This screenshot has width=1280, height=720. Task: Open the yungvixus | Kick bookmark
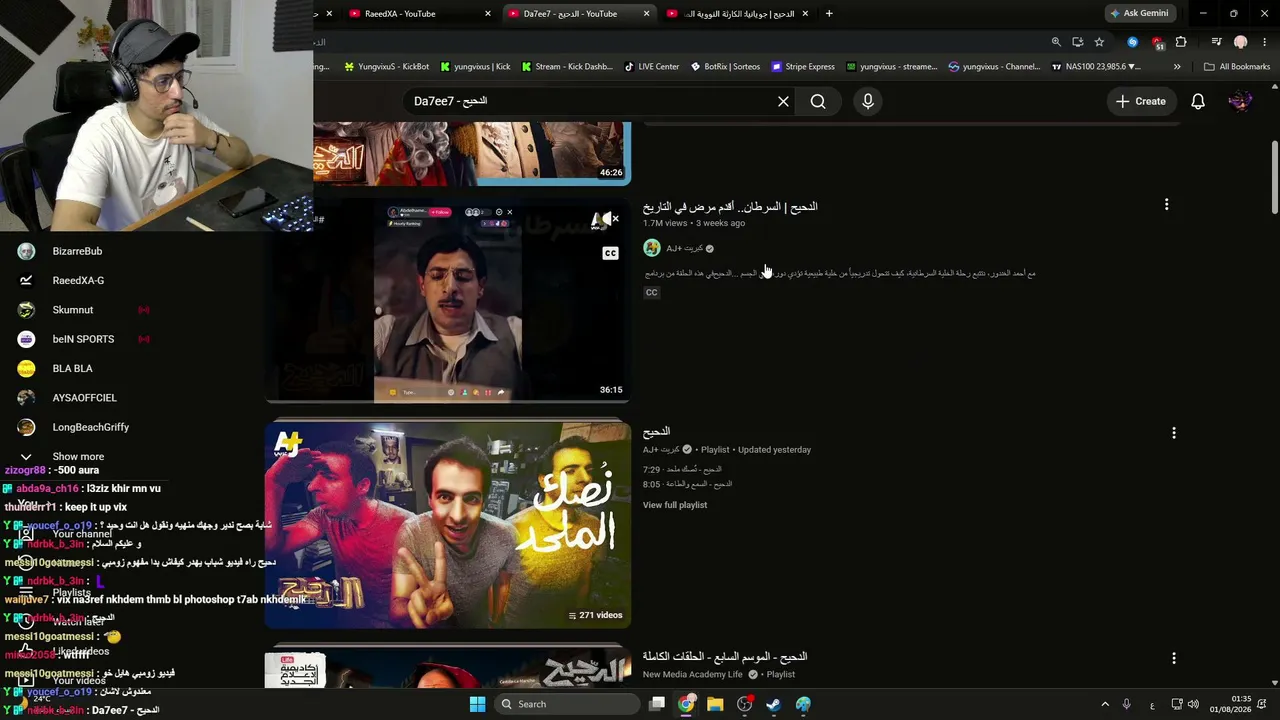[475, 67]
